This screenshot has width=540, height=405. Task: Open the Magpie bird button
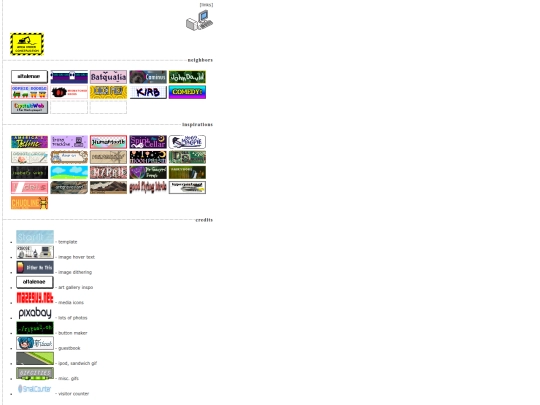click(x=187, y=142)
